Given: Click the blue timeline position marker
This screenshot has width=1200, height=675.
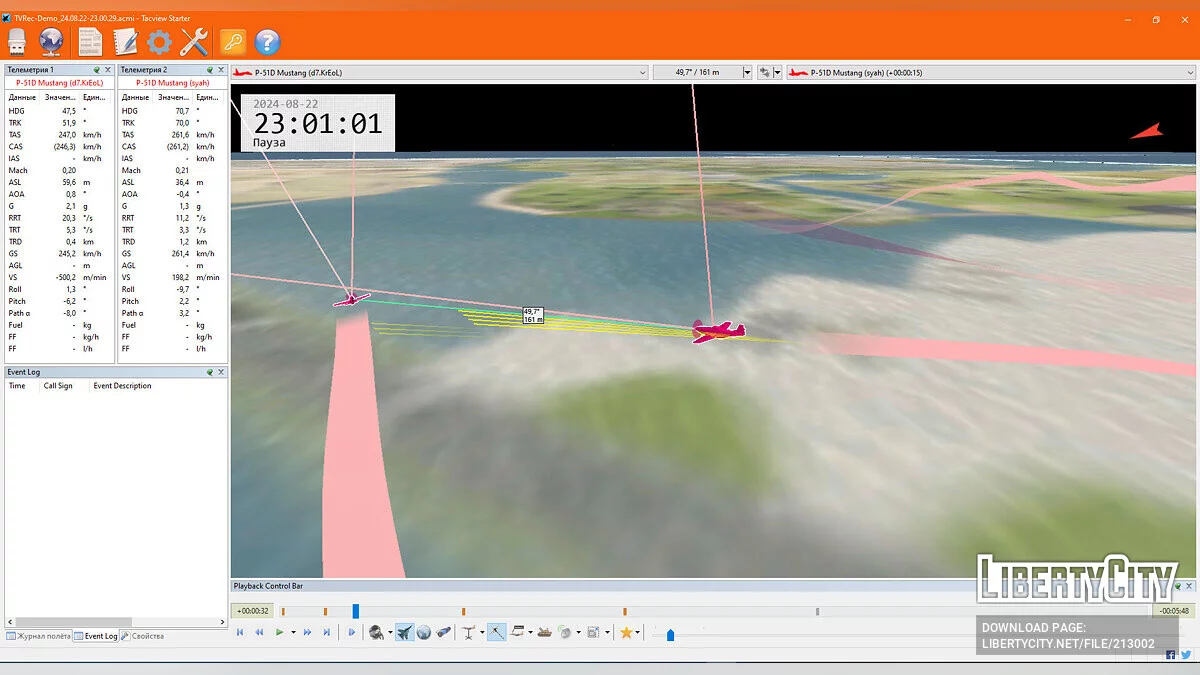Looking at the screenshot, I should pos(355,611).
